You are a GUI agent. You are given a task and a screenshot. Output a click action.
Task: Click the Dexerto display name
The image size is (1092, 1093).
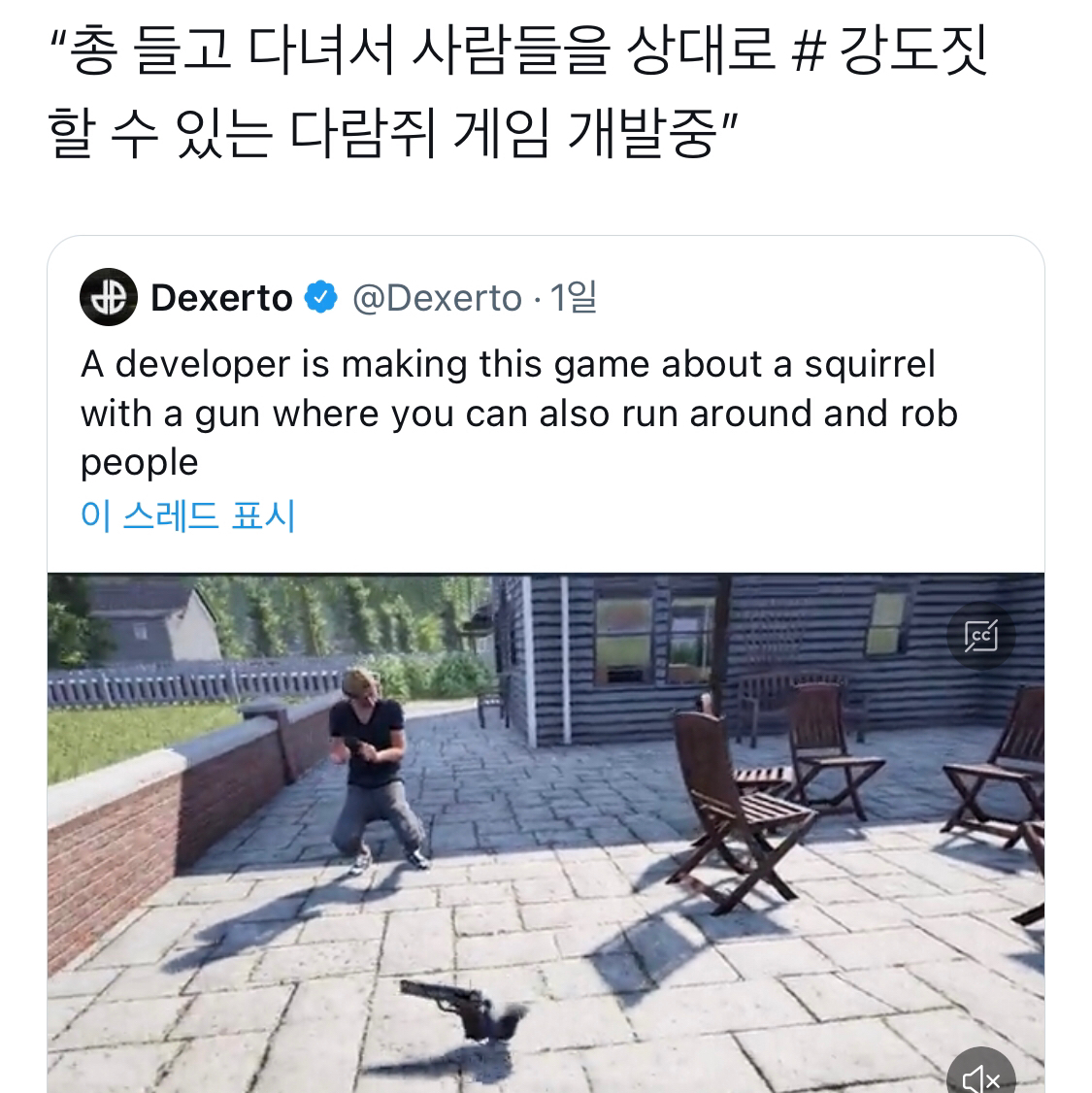point(221,298)
